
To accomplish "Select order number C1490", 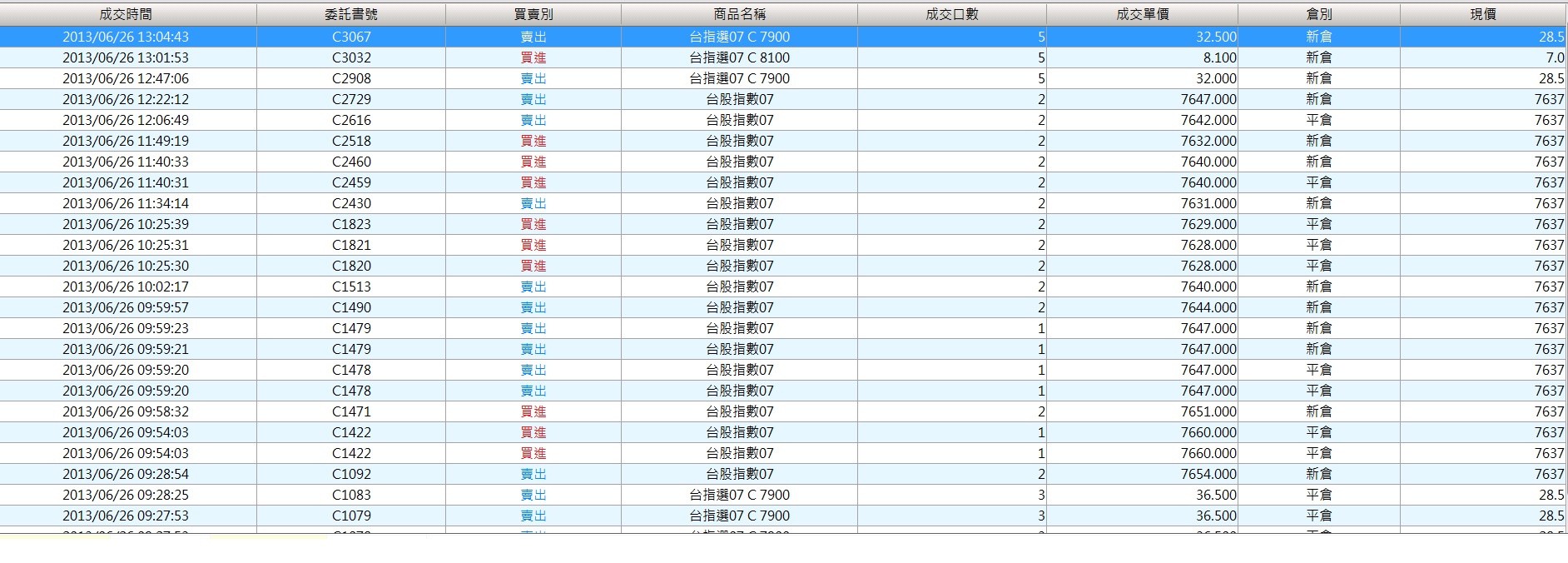I will pos(351,307).
